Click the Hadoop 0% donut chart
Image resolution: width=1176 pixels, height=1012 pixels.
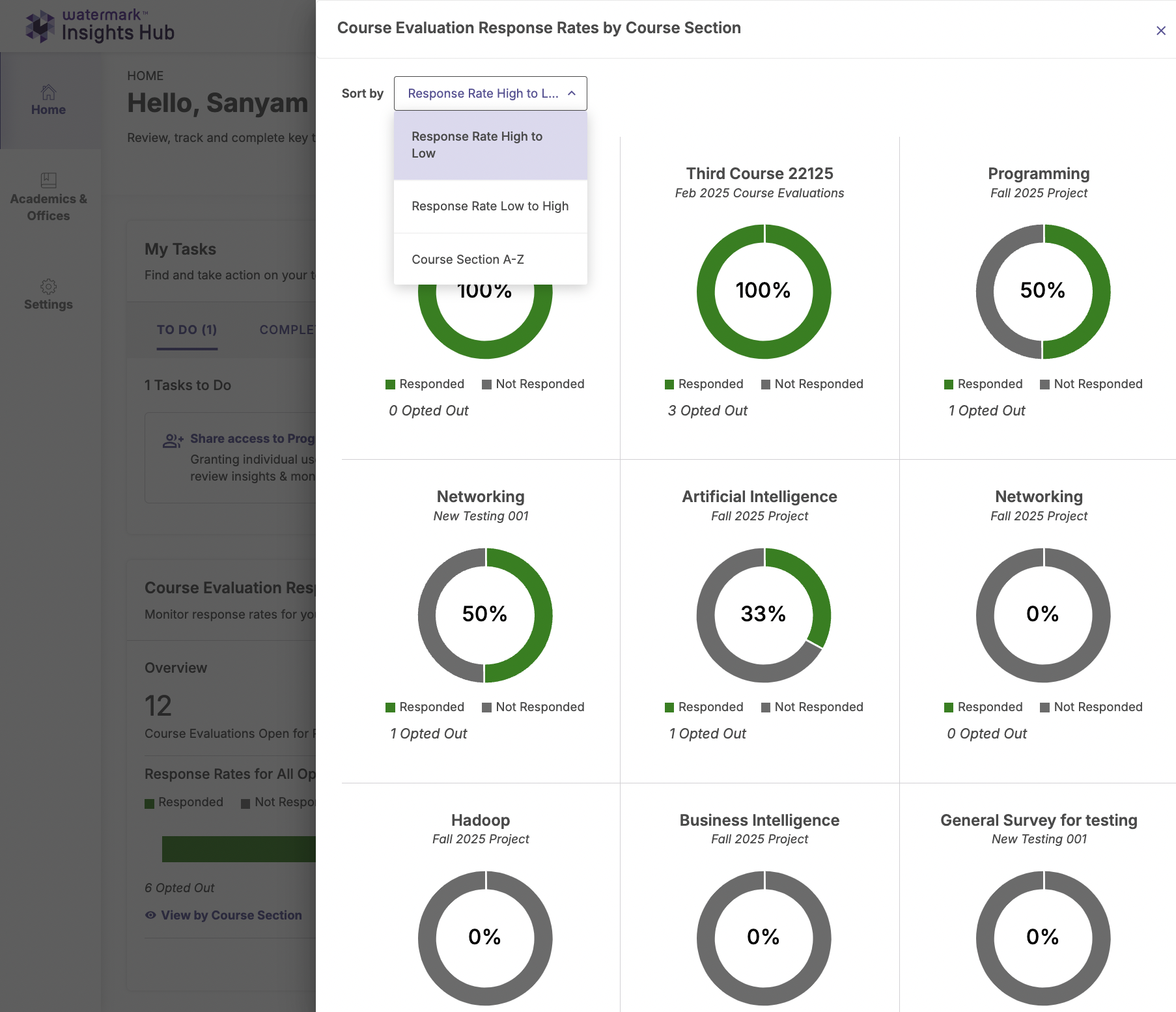tap(485, 938)
